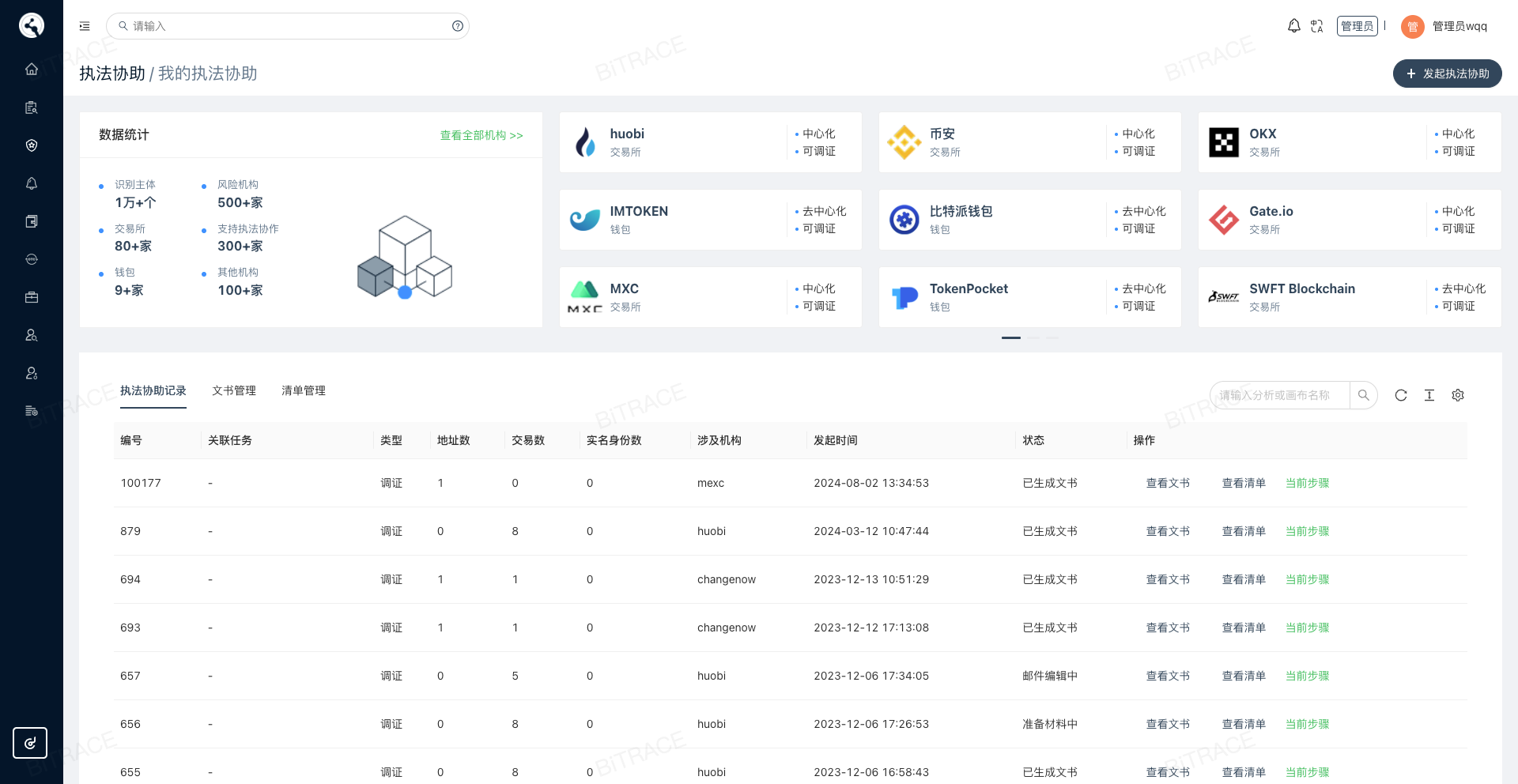The width and height of the screenshot is (1518, 784).
Task: Select the shield icon in sidebar
Action: pos(32,145)
